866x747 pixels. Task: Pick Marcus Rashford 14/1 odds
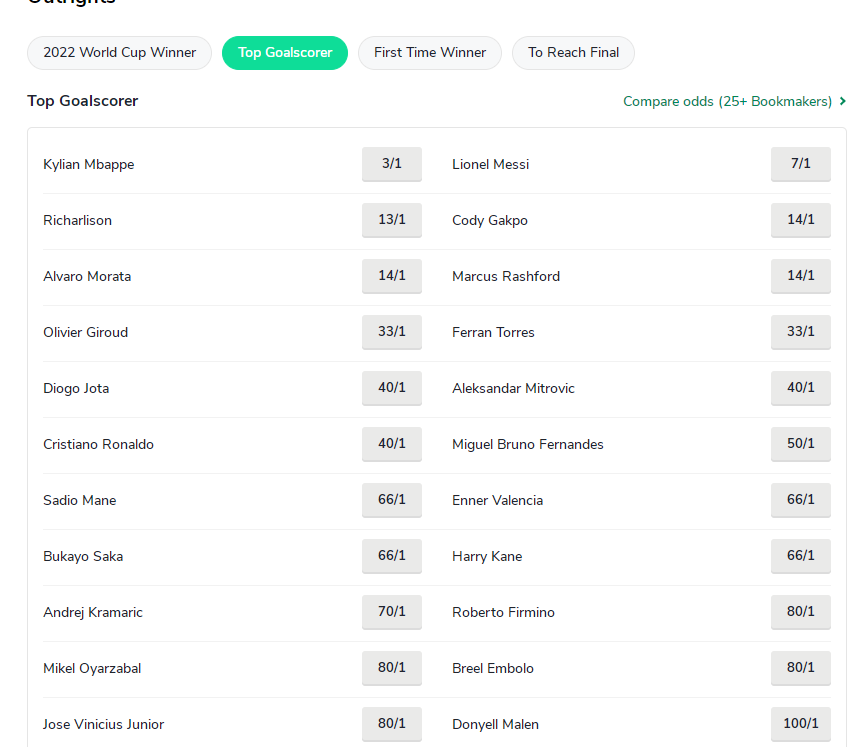pyautogui.click(x=801, y=276)
